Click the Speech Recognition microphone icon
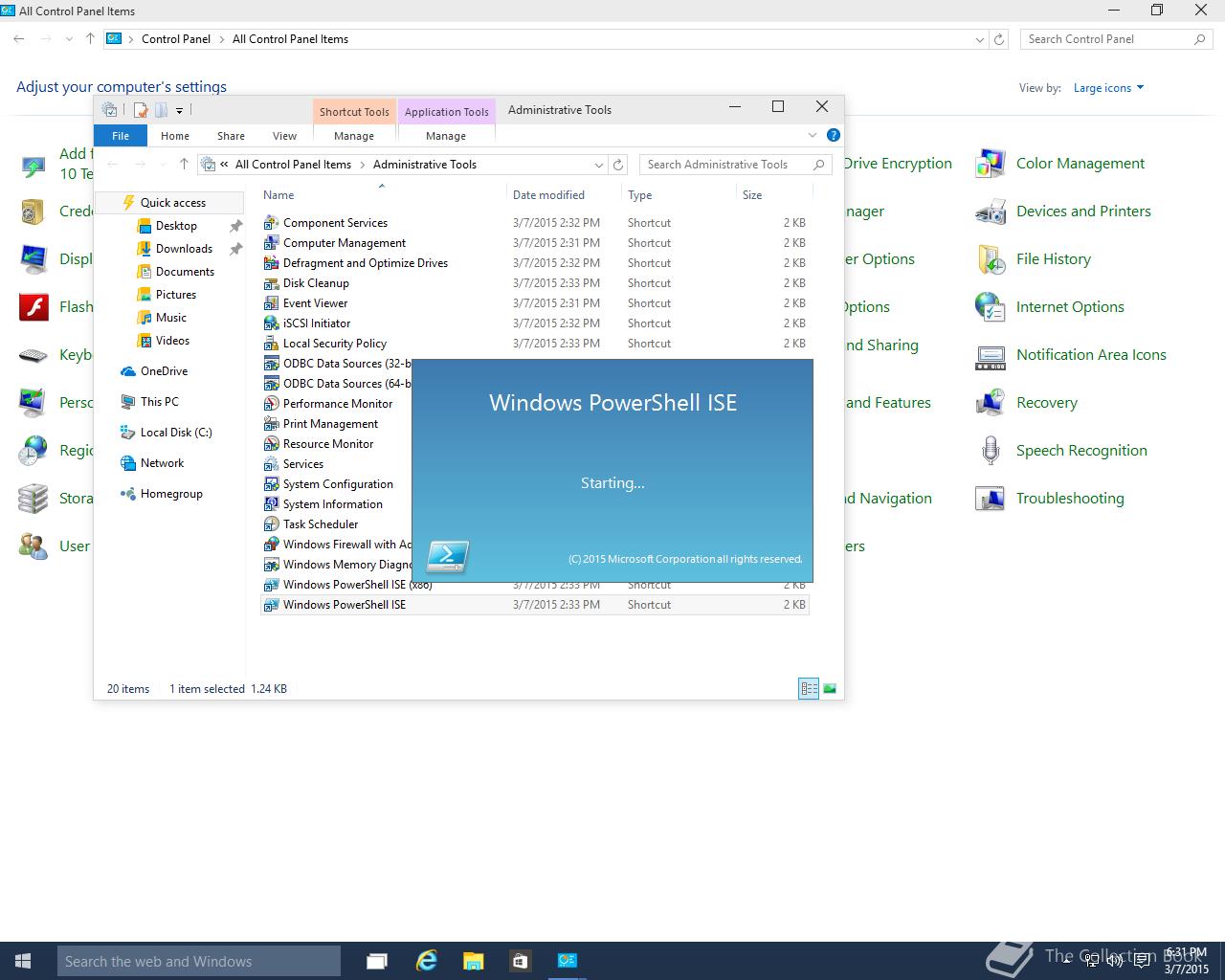Viewport: 1225px width, 980px height. (990, 451)
